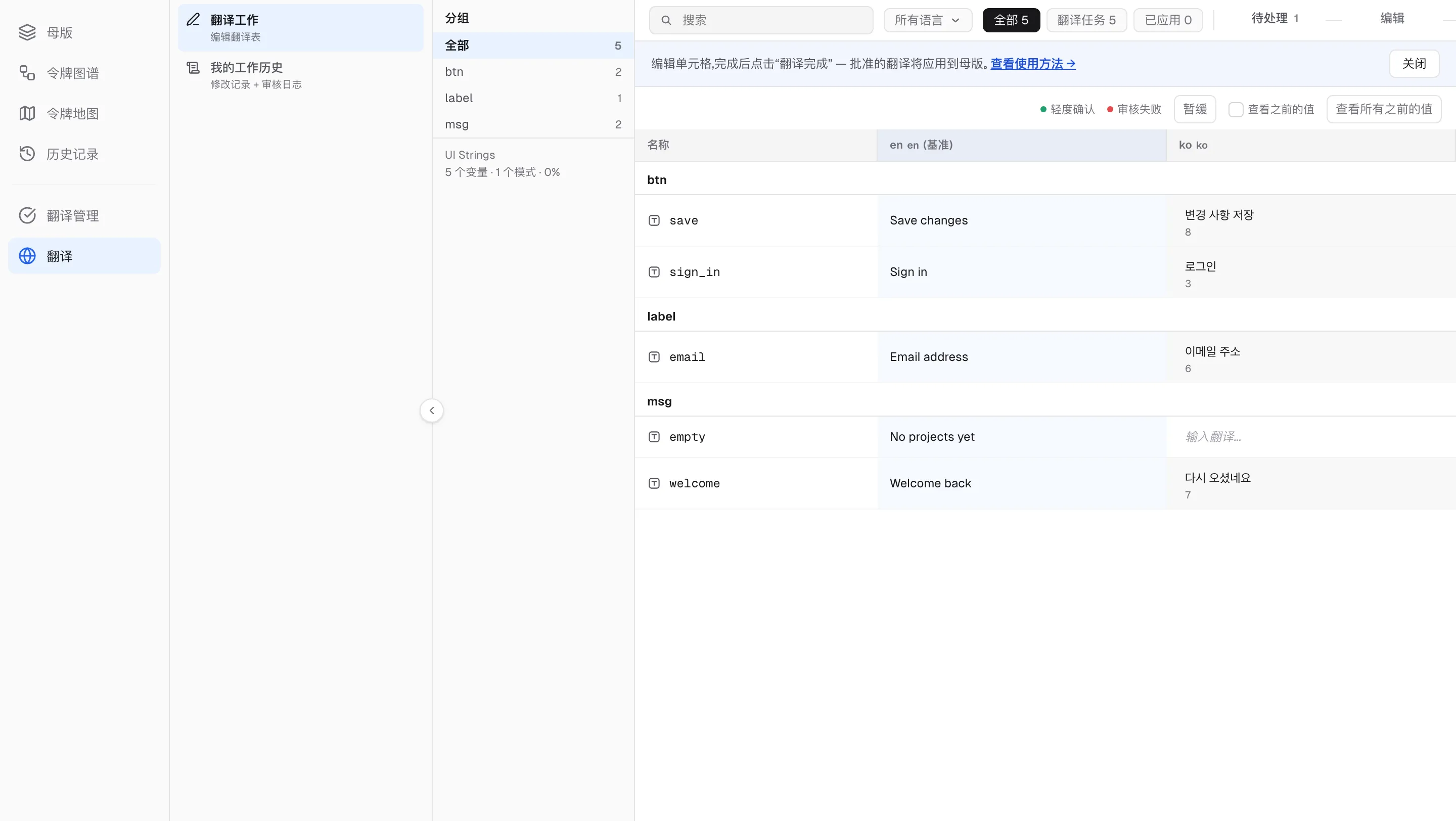
Task: Click the text-type icon beside empty
Action: pos(654,437)
